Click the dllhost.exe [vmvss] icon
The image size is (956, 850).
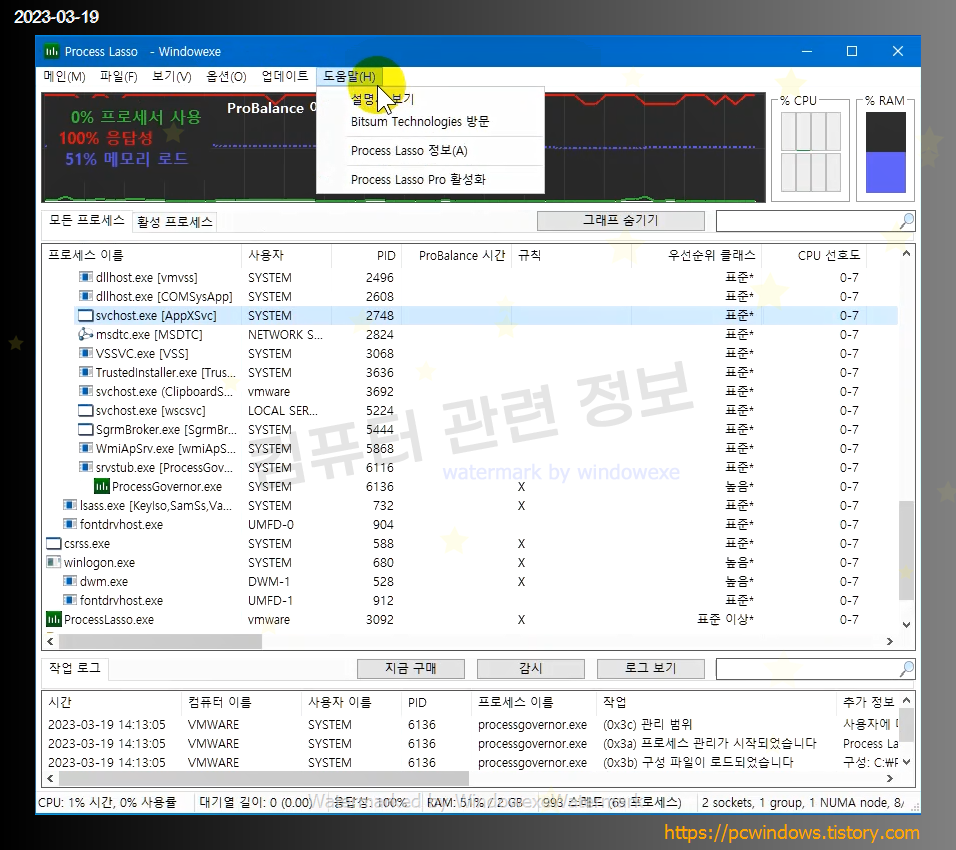coord(85,277)
